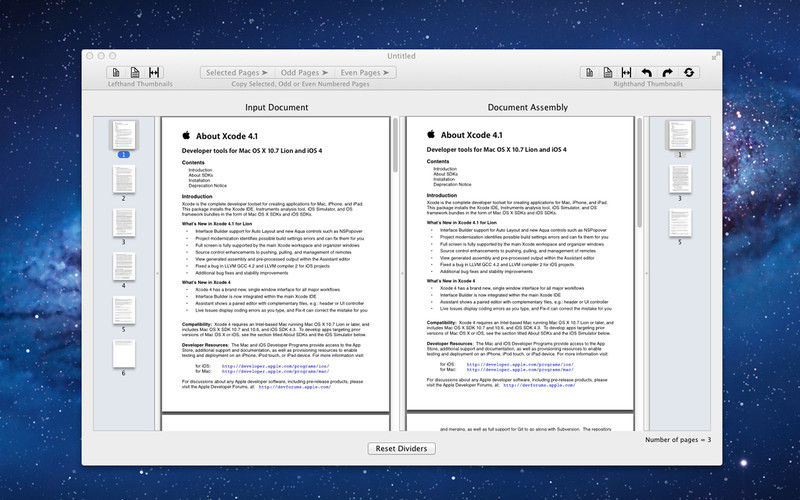Click the 'Input Document' heading
This screenshot has height=500, width=800.
(277, 108)
